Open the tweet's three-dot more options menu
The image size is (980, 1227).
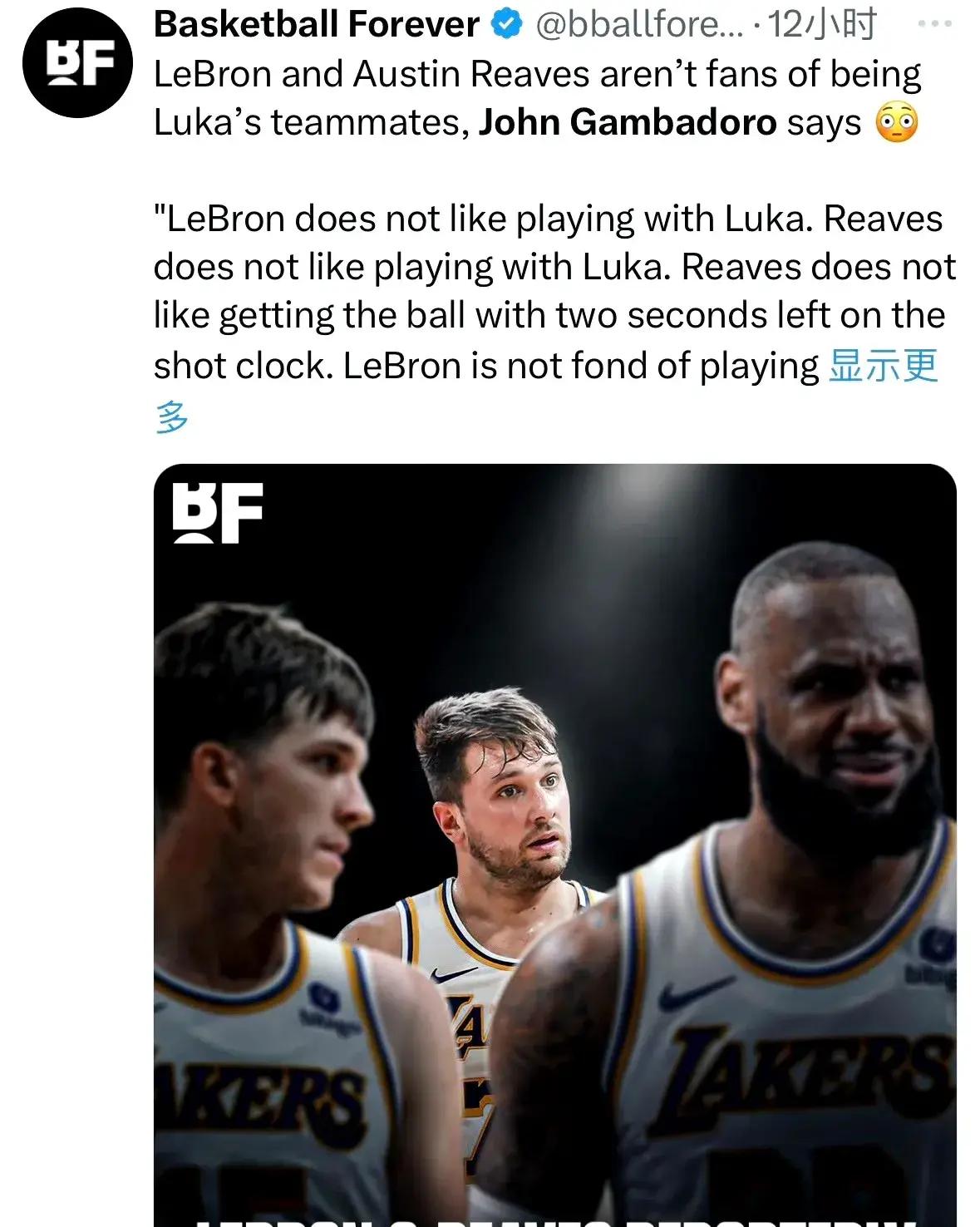[935, 25]
